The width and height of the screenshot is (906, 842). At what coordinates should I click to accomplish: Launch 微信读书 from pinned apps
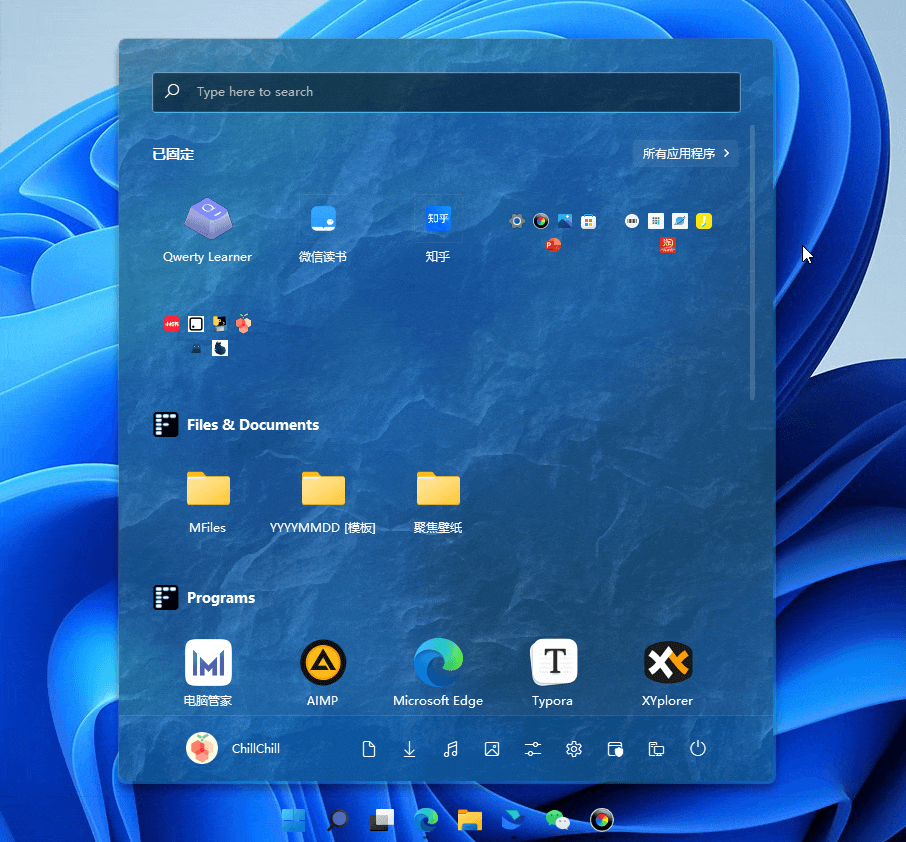[x=322, y=231]
